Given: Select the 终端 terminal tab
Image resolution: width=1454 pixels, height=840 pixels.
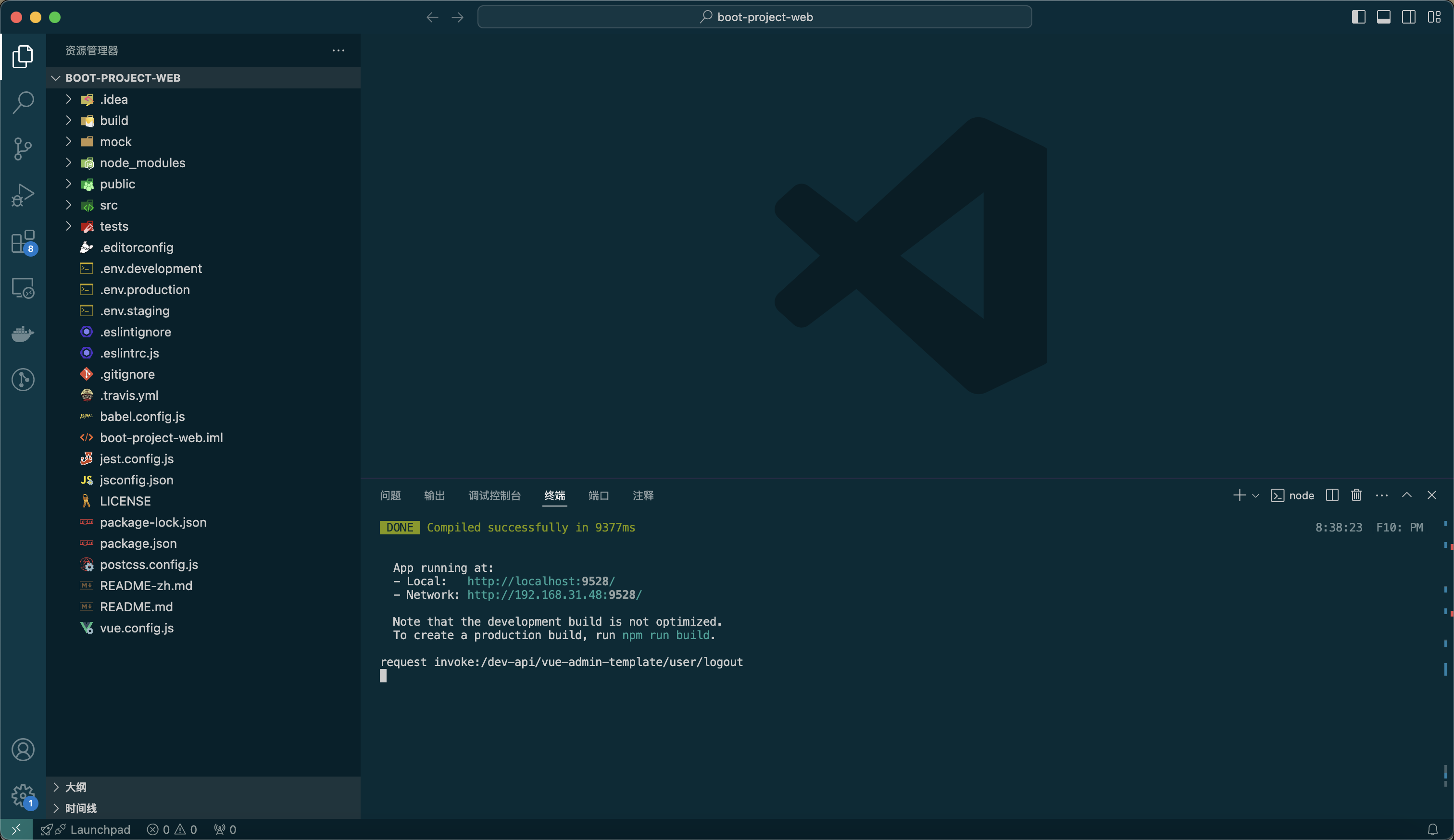Looking at the screenshot, I should 554,495.
